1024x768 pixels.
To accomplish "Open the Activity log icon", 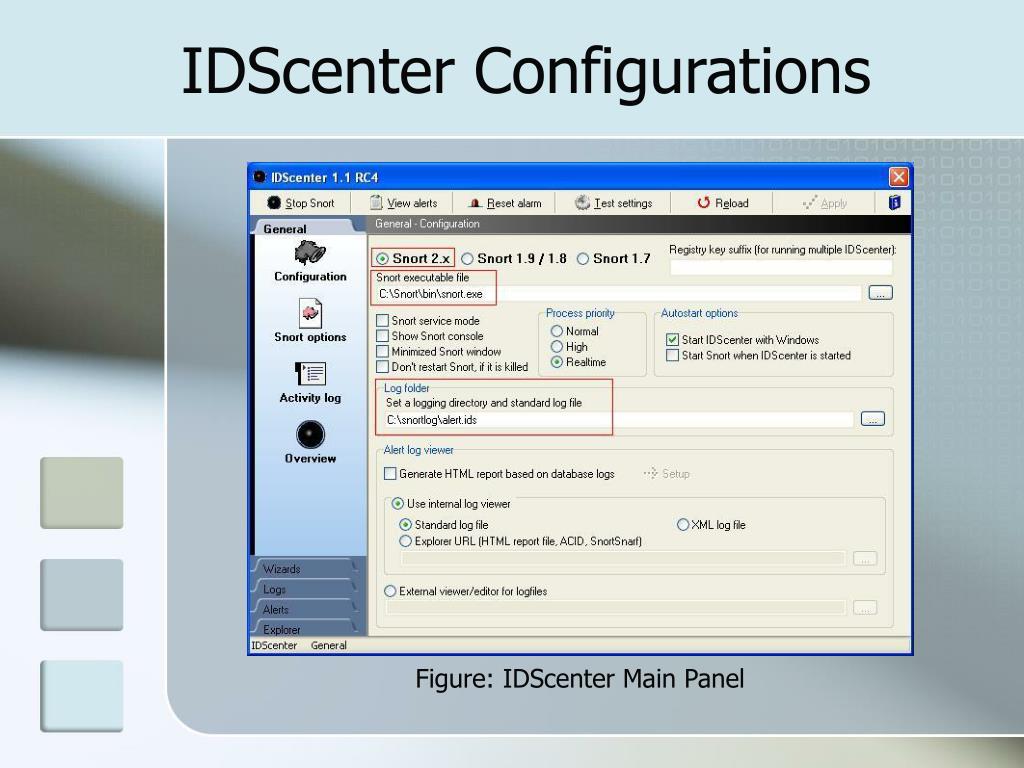I will 310,374.
